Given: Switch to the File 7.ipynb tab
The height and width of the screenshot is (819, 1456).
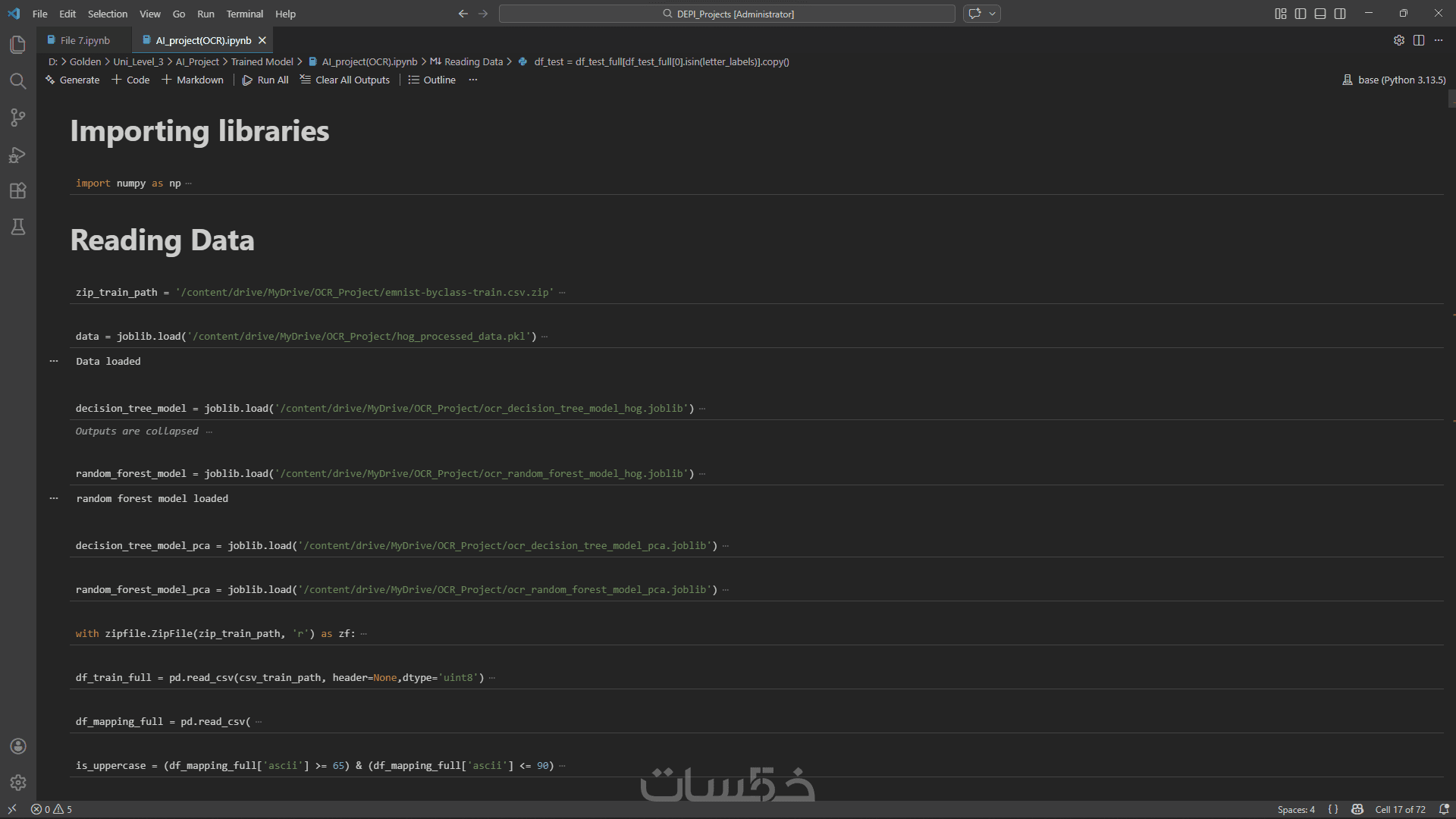Looking at the screenshot, I should [x=84, y=40].
